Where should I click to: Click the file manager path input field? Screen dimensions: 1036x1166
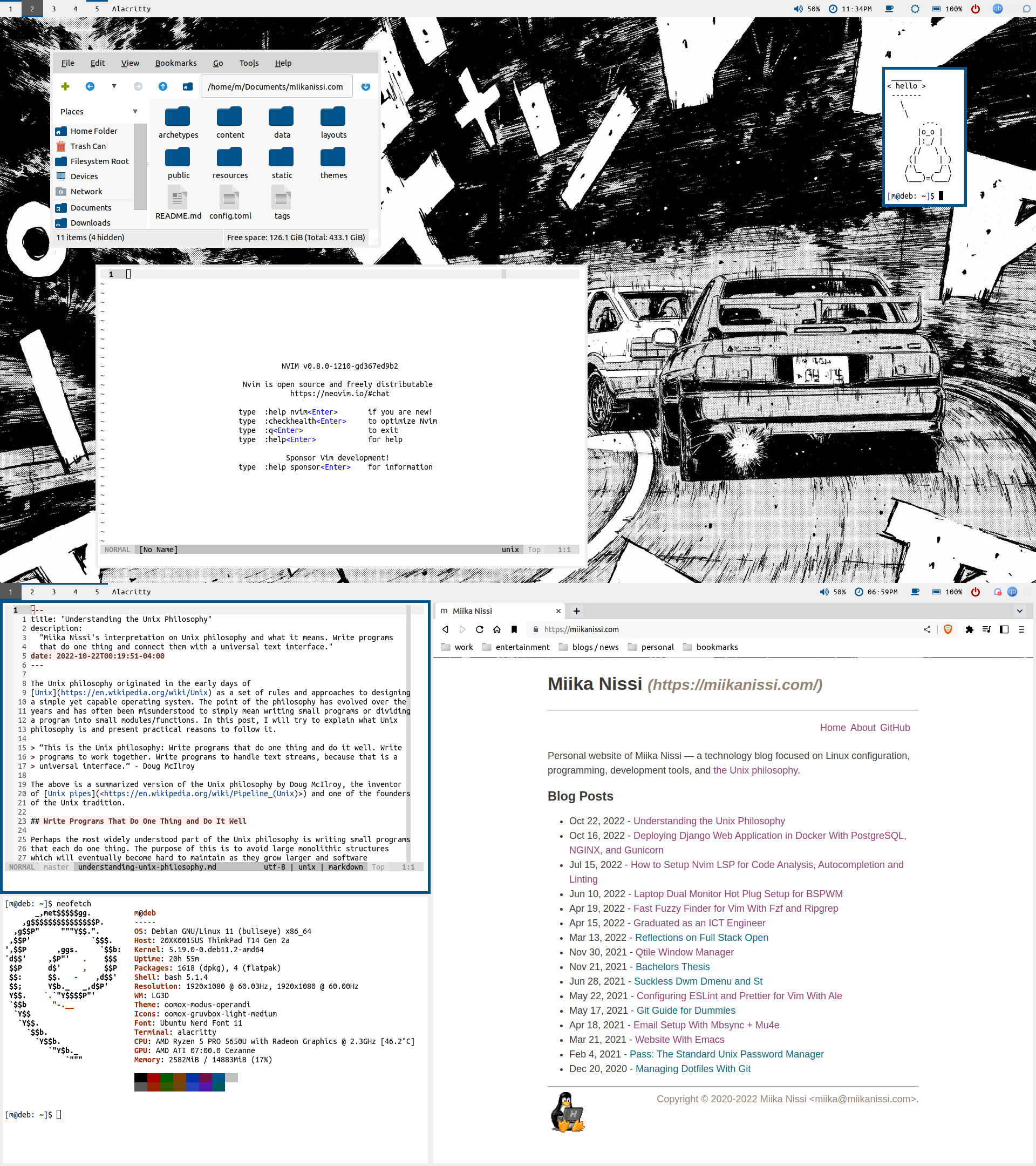pyautogui.click(x=275, y=87)
